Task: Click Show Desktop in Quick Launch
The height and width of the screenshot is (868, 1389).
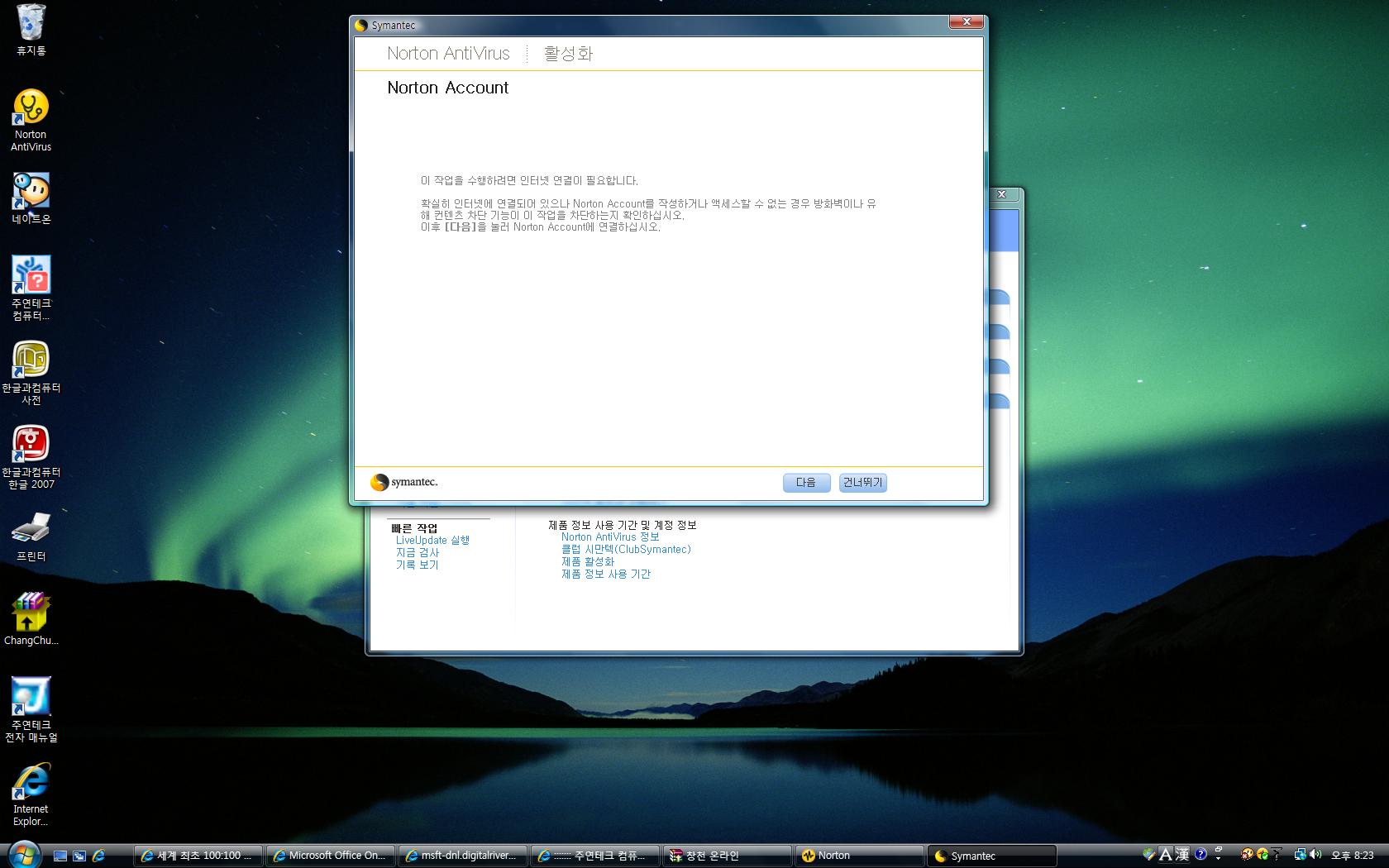Action: [x=60, y=856]
